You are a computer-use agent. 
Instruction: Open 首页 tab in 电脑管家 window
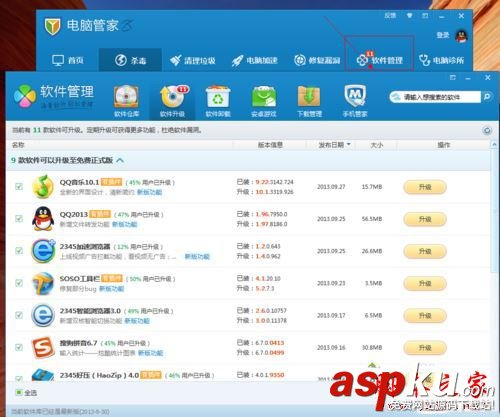coord(68,60)
